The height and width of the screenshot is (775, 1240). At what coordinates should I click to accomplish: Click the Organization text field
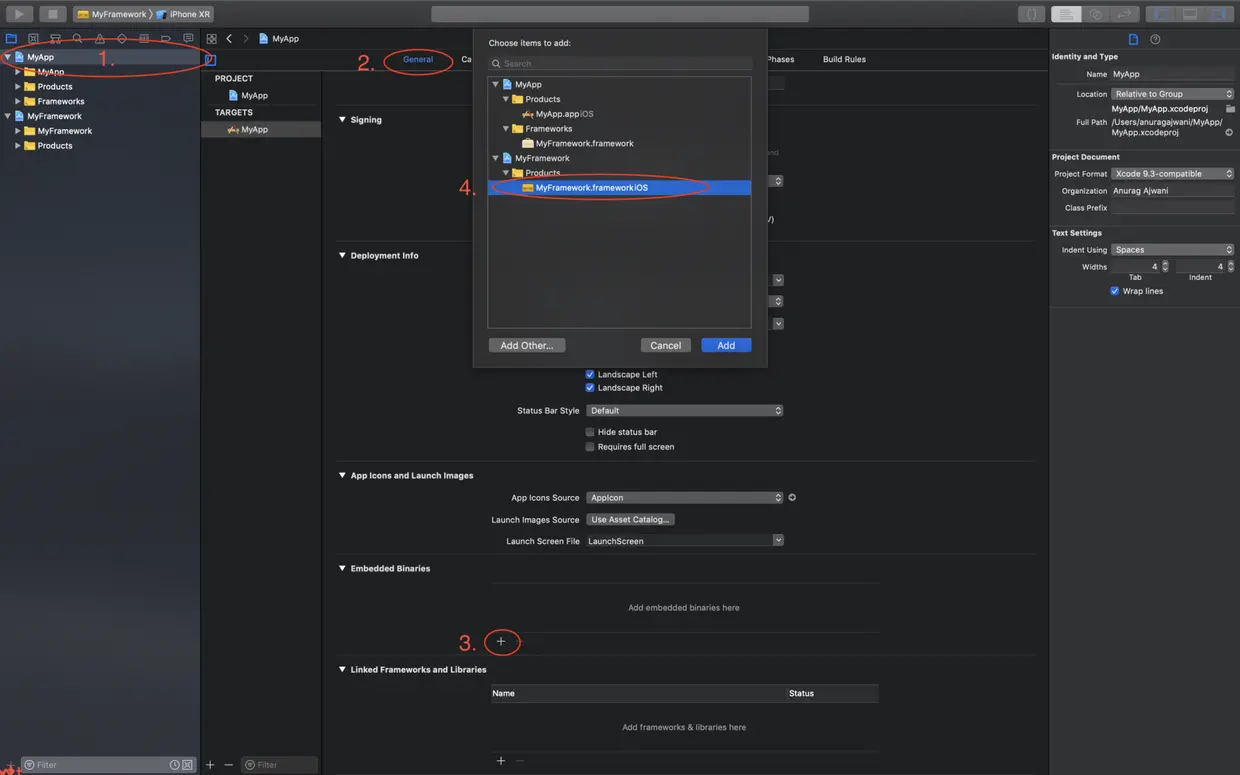(1173, 190)
